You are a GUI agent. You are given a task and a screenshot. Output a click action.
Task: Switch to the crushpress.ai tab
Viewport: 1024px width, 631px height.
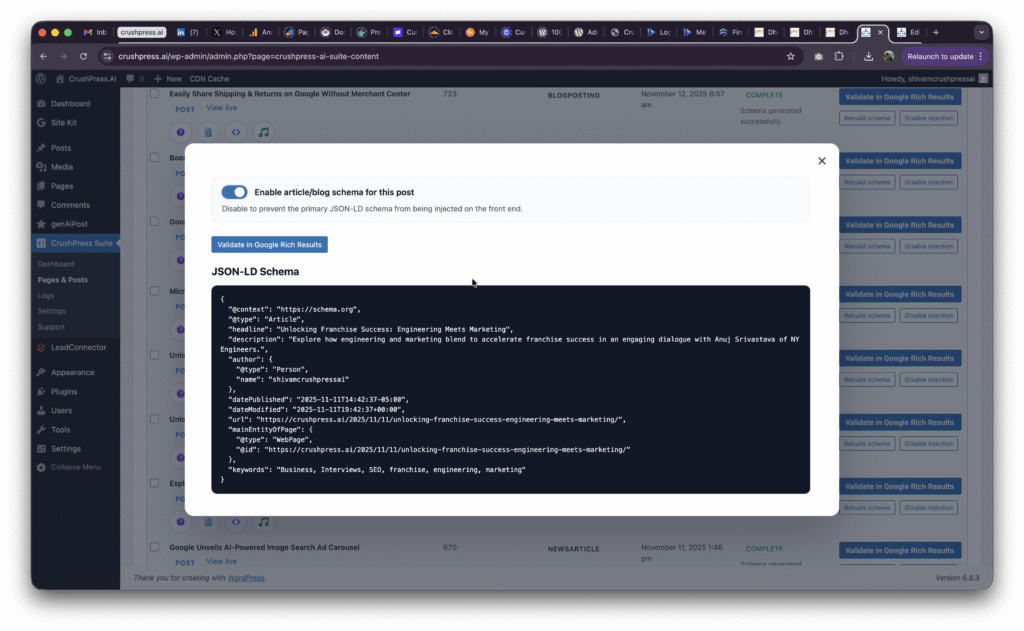pyautogui.click(x=142, y=32)
